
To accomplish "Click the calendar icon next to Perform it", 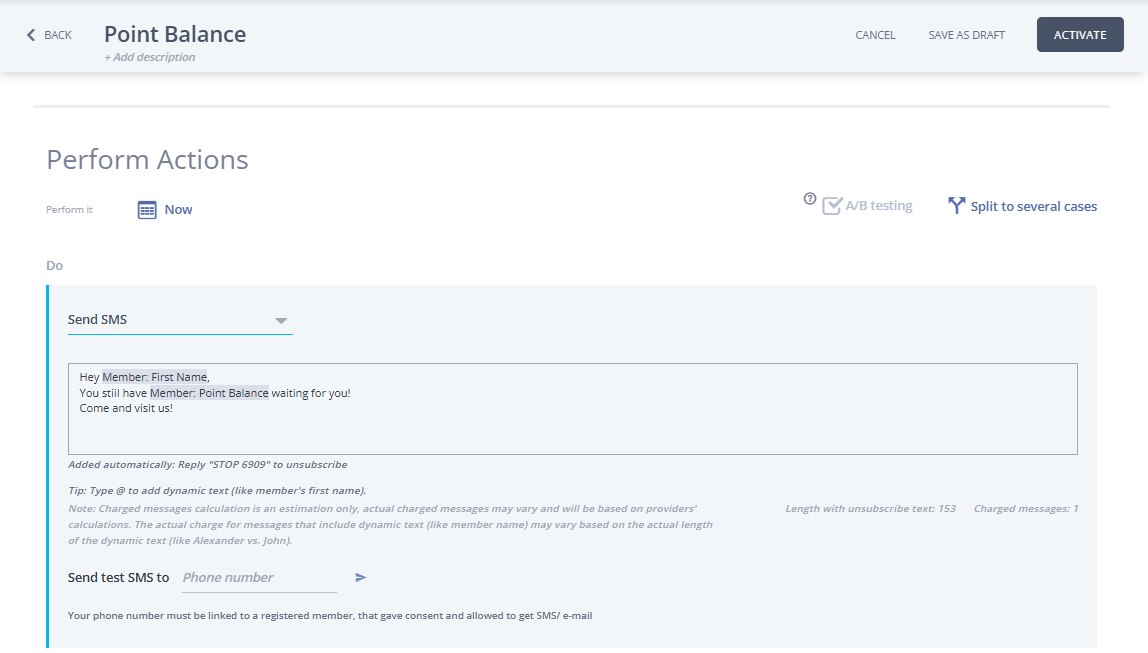I will point(147,210).
